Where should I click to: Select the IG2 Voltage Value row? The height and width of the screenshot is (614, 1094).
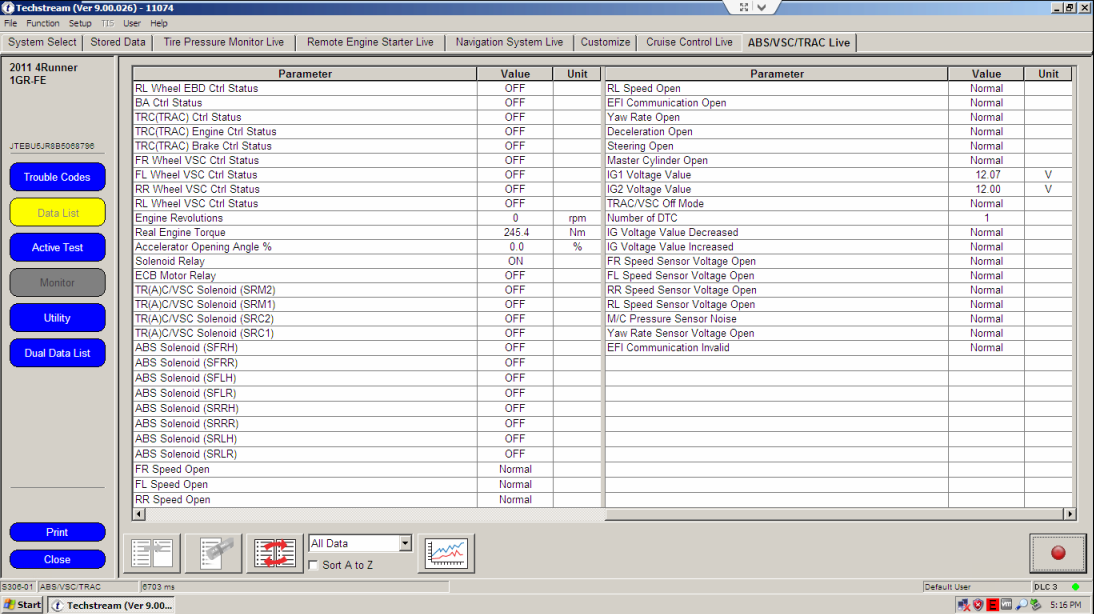[839, 189]
